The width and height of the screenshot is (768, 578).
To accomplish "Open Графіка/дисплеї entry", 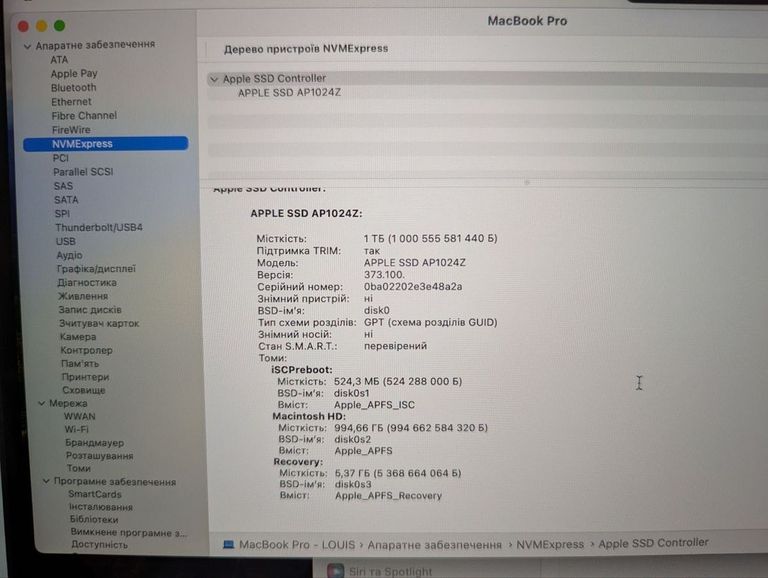I will (96, 269).
